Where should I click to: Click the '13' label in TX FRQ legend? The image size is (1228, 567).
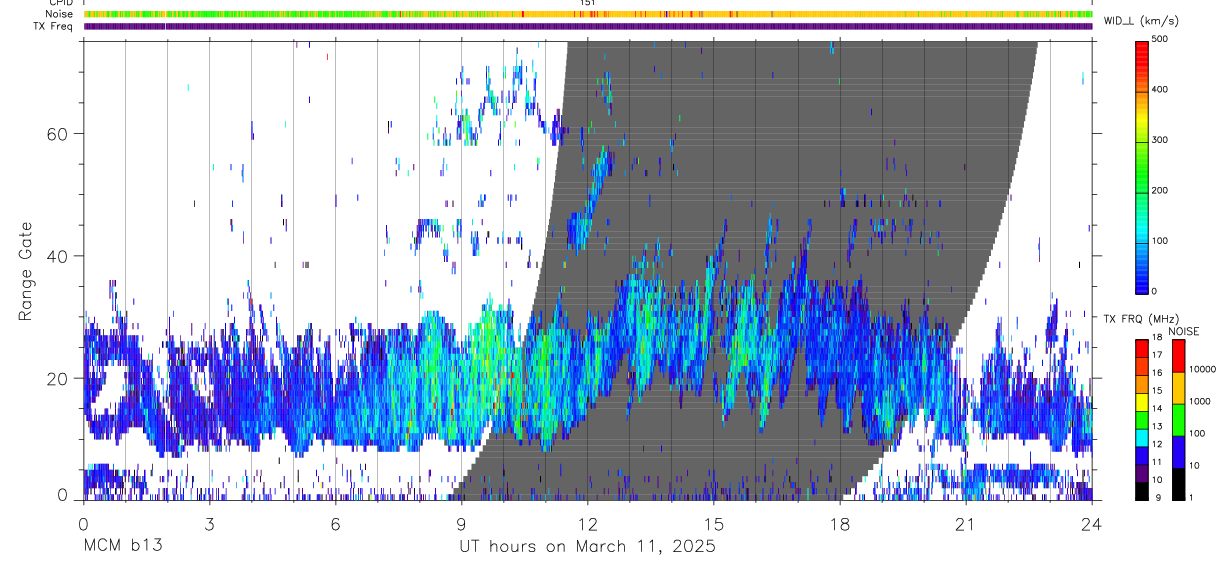point(1156,427)
